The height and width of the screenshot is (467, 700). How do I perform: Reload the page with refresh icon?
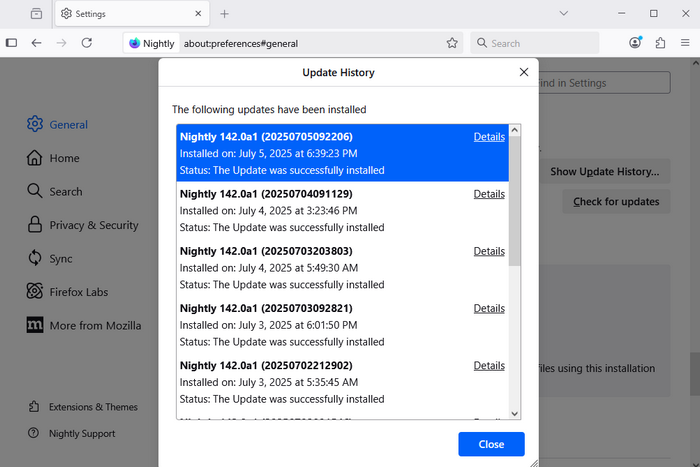(x=87, y=43)
